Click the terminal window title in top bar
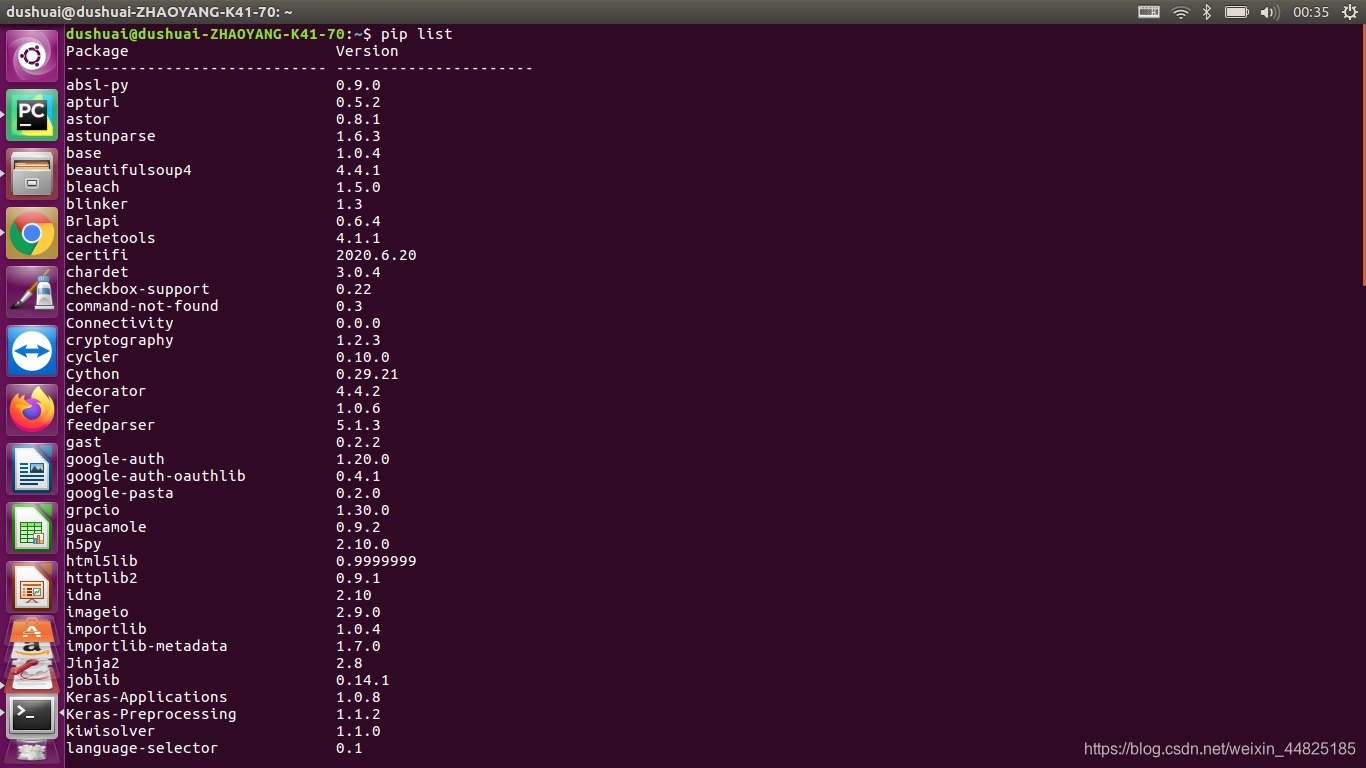Image resolution: width=1366 pixels, height=768 pixels. click(x=149, y=12)
